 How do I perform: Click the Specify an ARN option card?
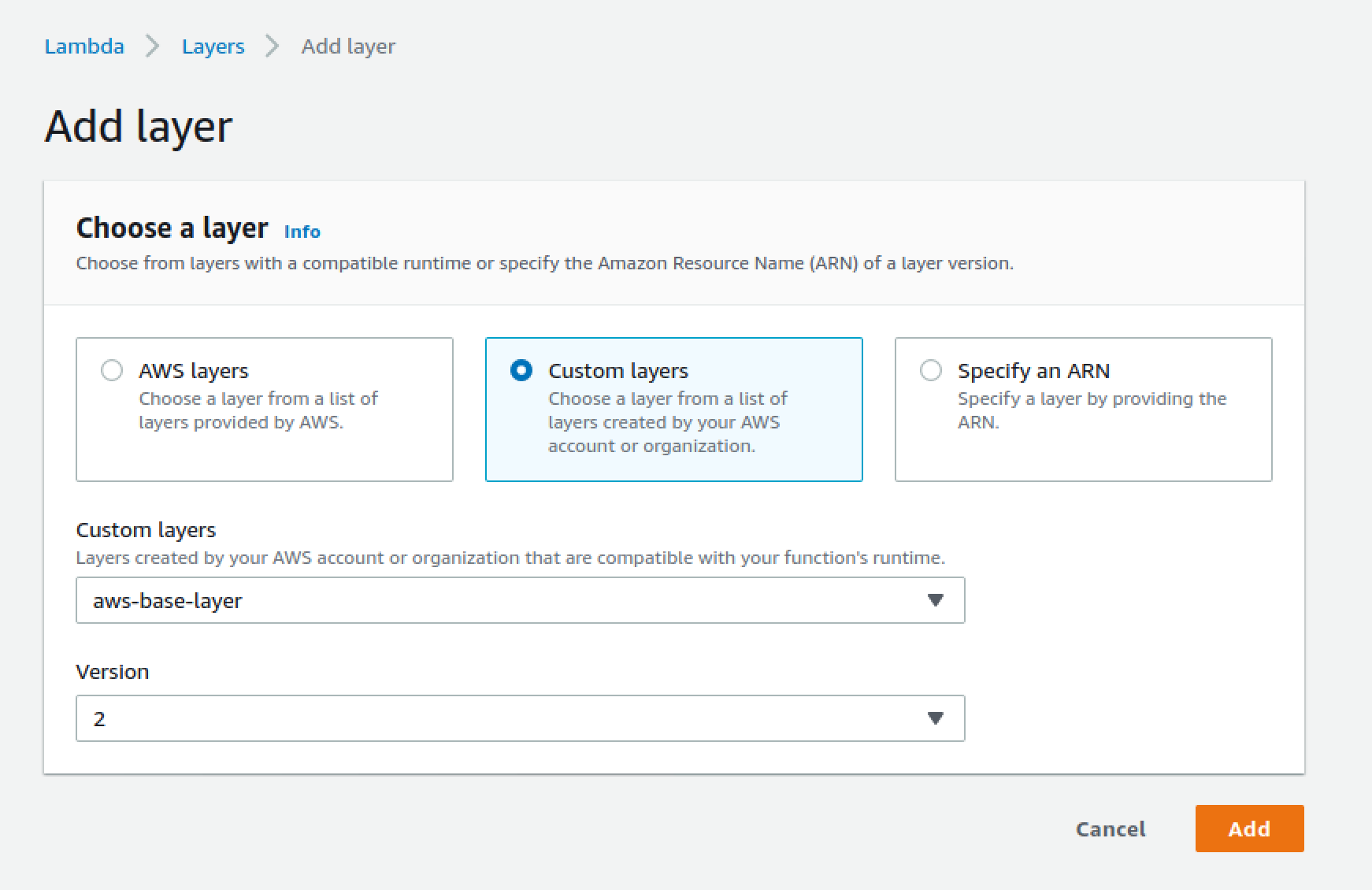click(1082, 409)
